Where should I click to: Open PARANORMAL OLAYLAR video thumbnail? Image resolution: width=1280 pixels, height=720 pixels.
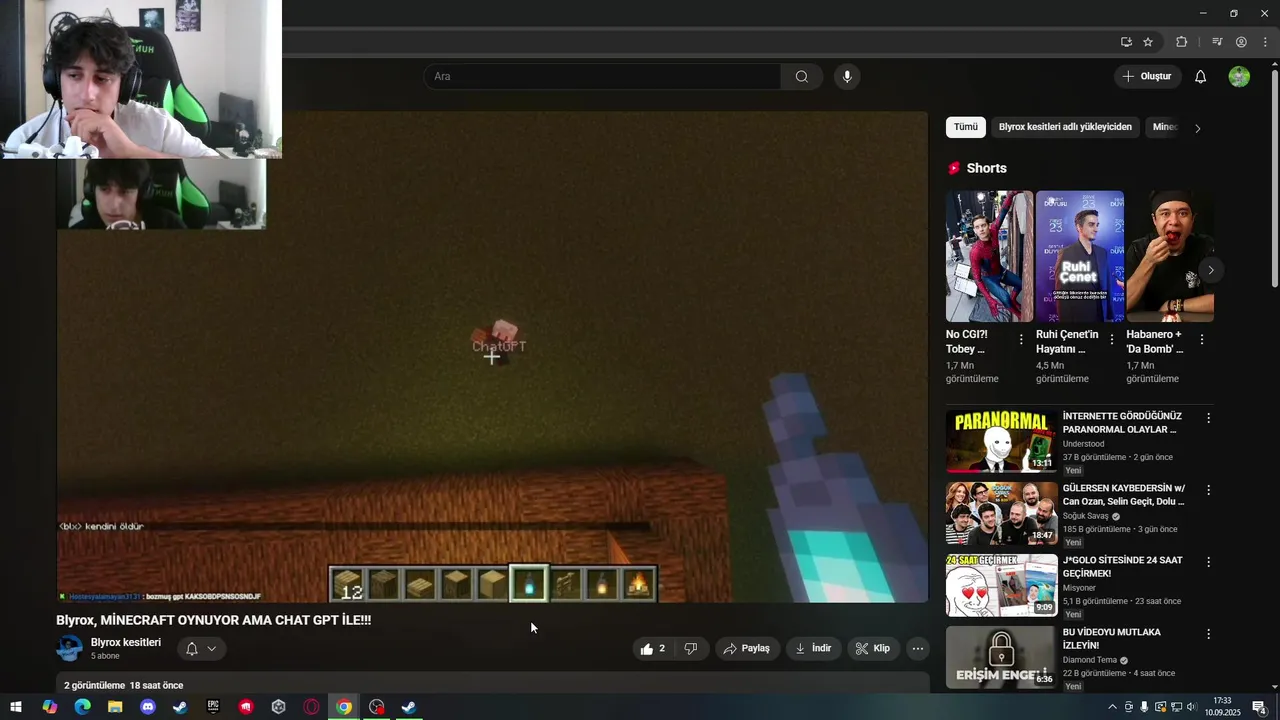tap(1001, 441)
